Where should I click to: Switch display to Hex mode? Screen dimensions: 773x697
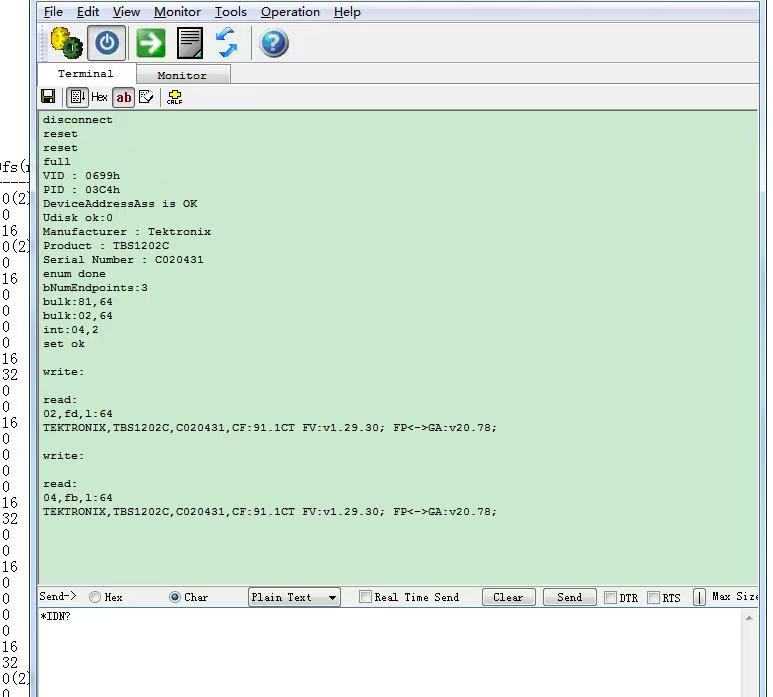pos(99,97)
